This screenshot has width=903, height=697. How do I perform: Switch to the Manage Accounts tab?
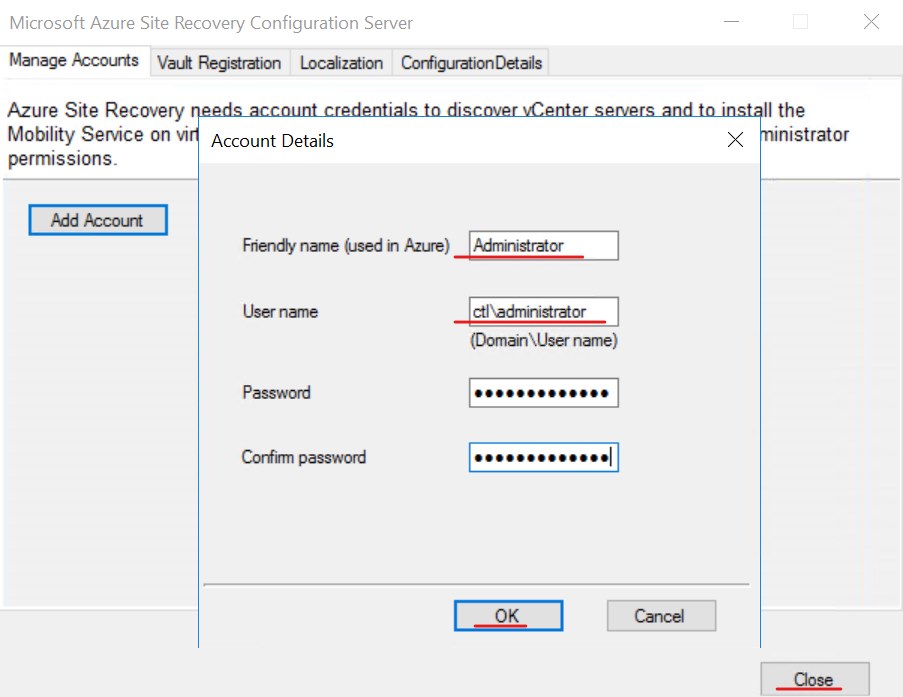coord(74,60)
